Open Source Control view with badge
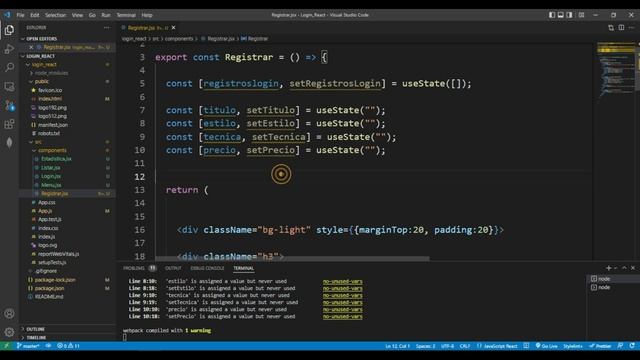640x360 pixels. (x=9, y=105)
